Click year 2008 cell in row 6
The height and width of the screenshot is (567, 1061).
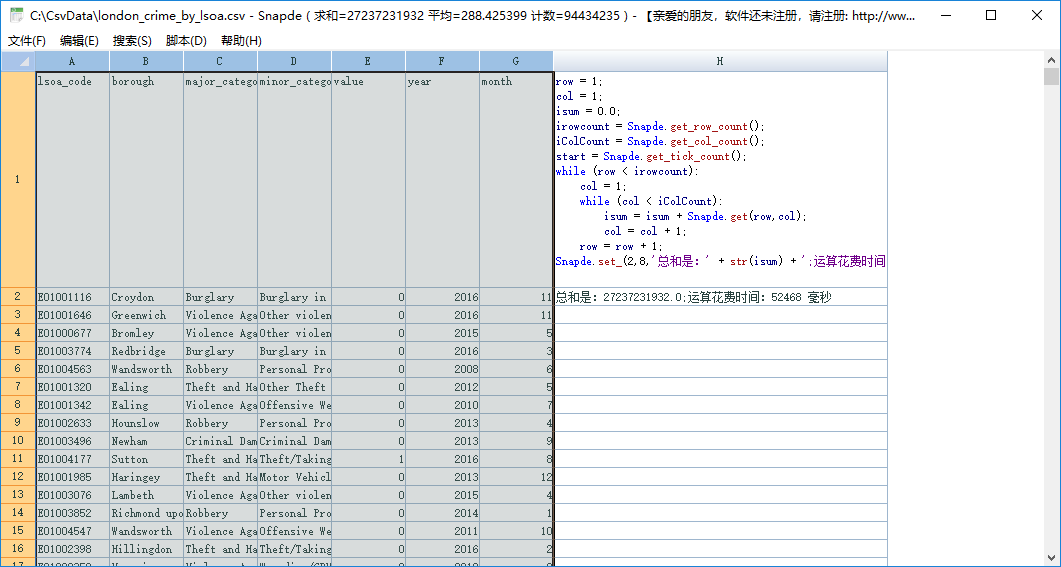pyautogui.click(x=442, y=369)
